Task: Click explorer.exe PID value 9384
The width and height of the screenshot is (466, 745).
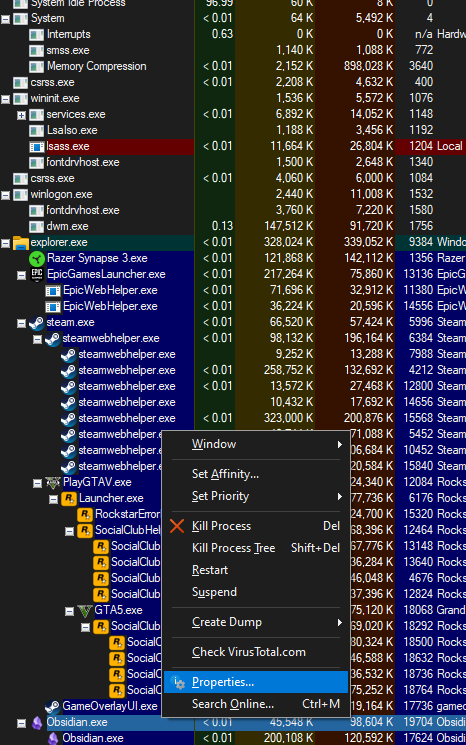Action: point(421,242)
